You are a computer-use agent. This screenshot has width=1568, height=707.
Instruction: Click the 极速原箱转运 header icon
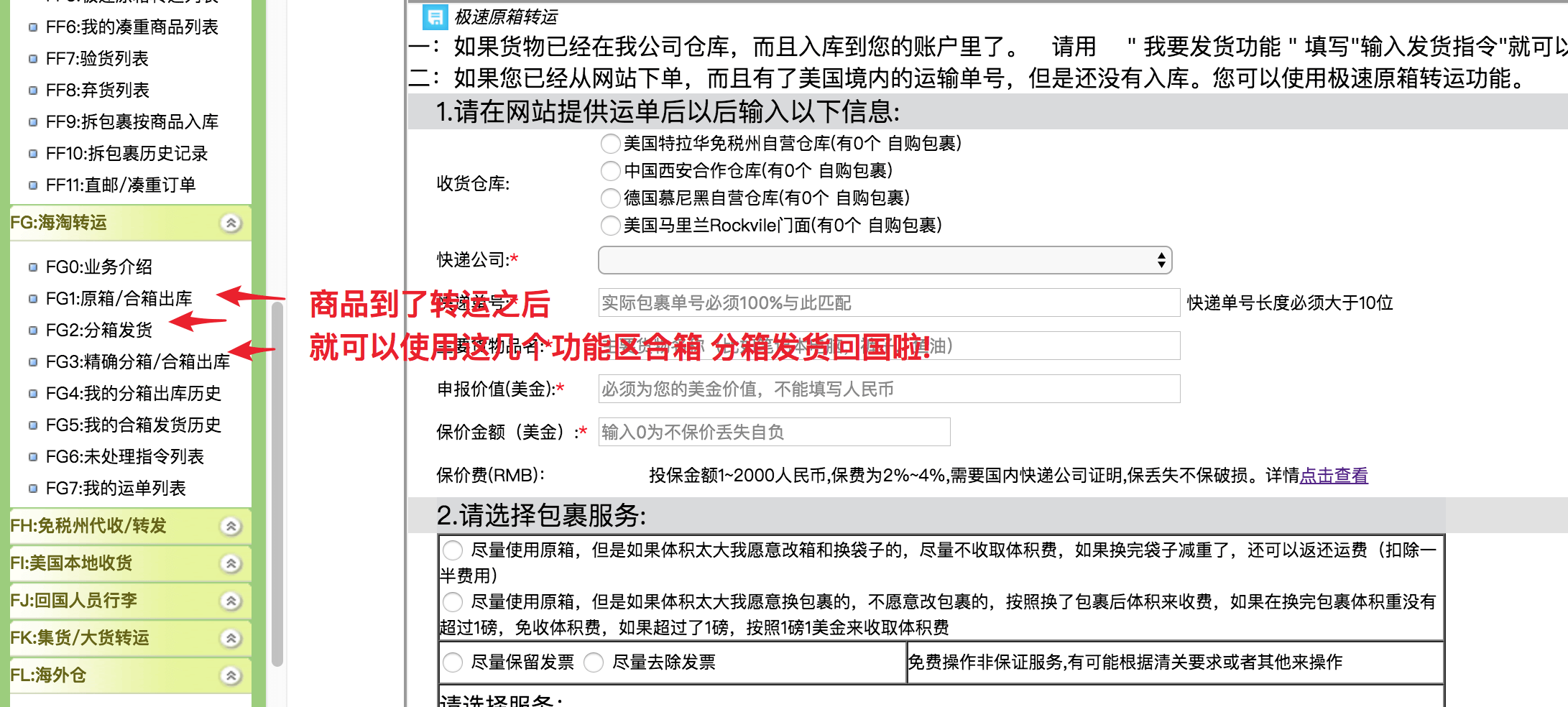(x=435, y=17)
